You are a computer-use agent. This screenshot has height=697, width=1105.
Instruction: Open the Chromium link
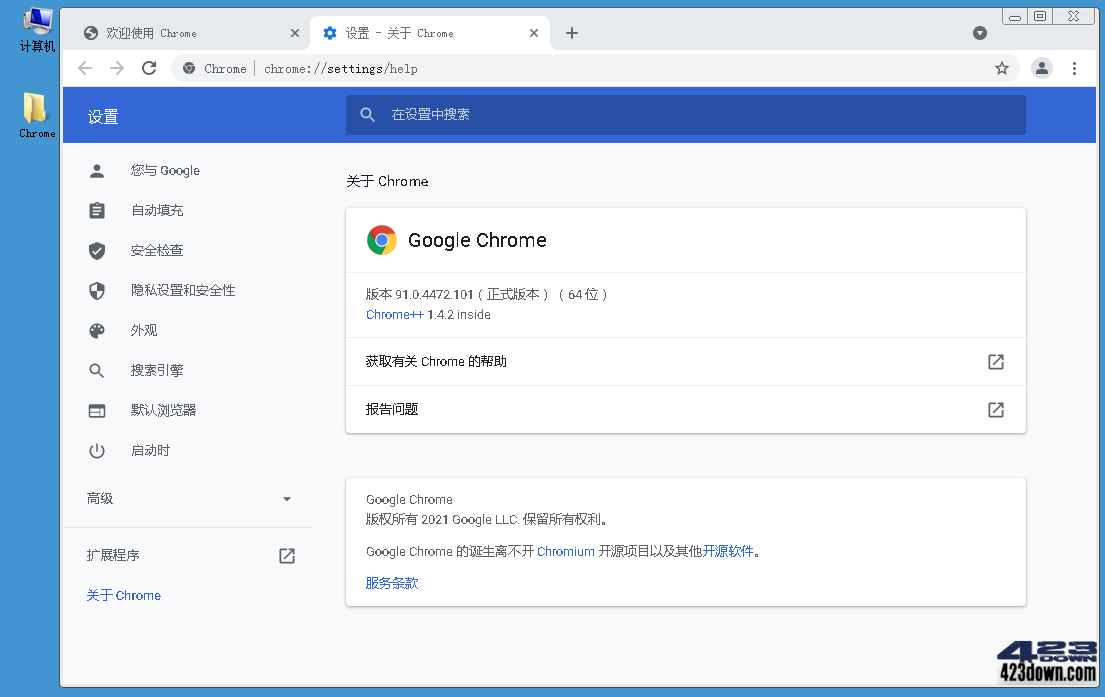566,551
